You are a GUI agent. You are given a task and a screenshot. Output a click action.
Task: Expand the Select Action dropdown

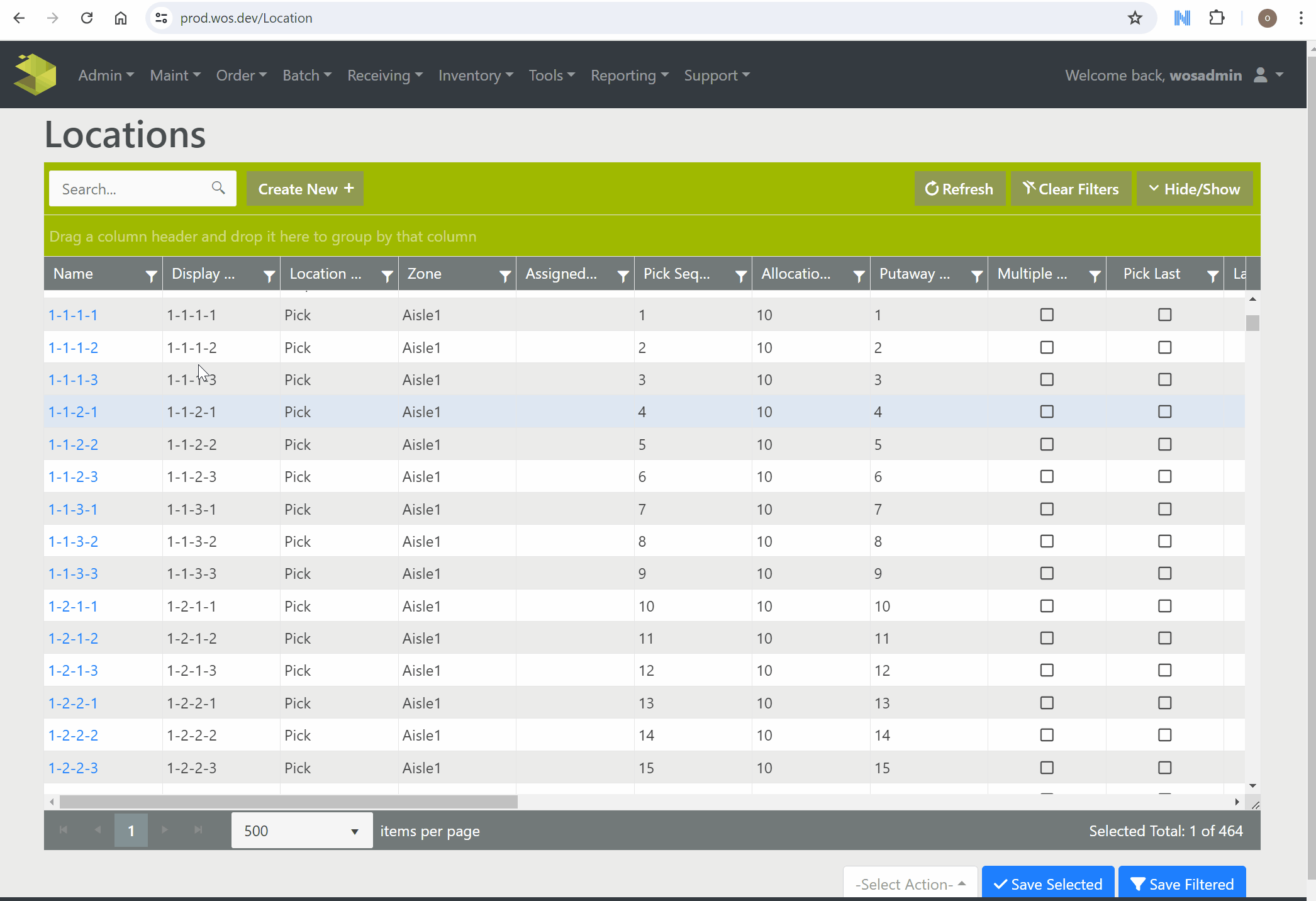910,884
